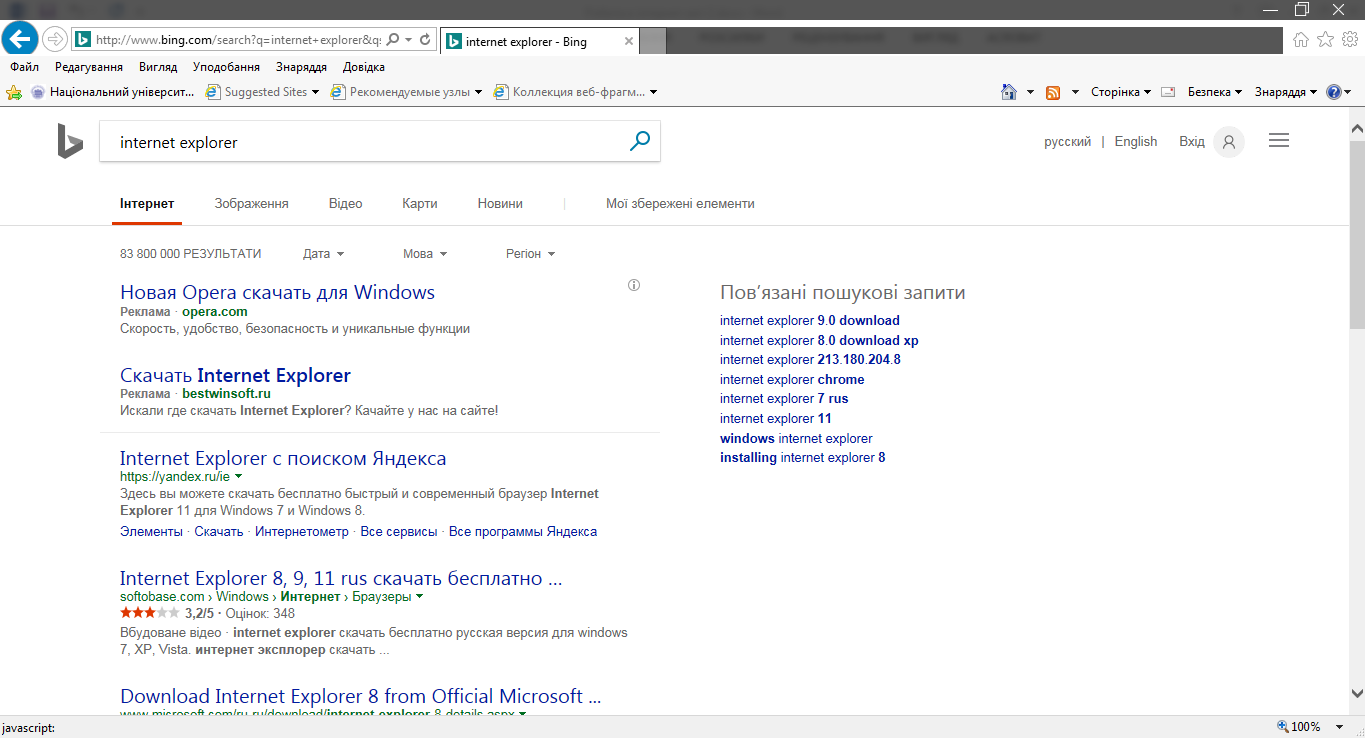Image resolution: width=1365 pixels, height=738 pixels.
Task: Open favorites with the star icon
Action: pos(1325,40)
